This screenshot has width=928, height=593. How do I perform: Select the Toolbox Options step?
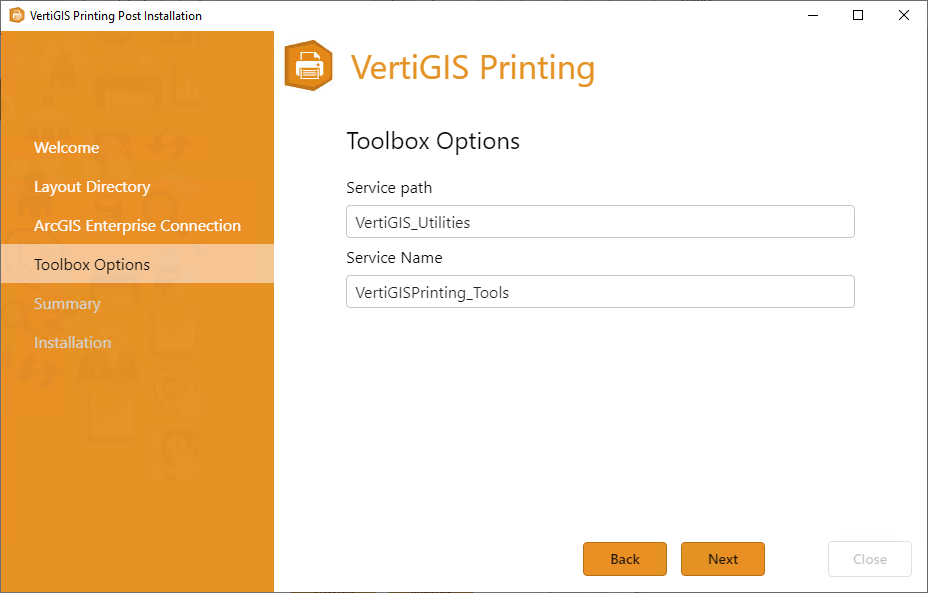click(94, 264)
